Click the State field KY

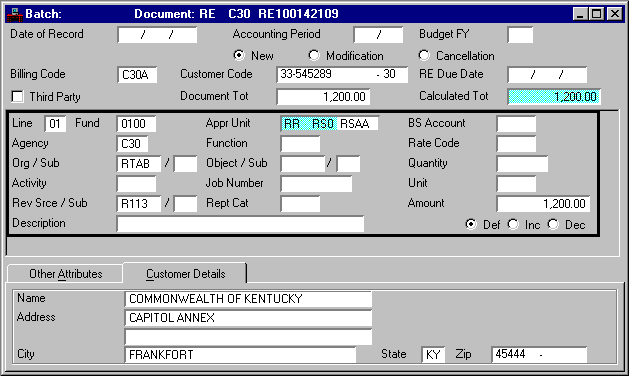pos(433,355)
